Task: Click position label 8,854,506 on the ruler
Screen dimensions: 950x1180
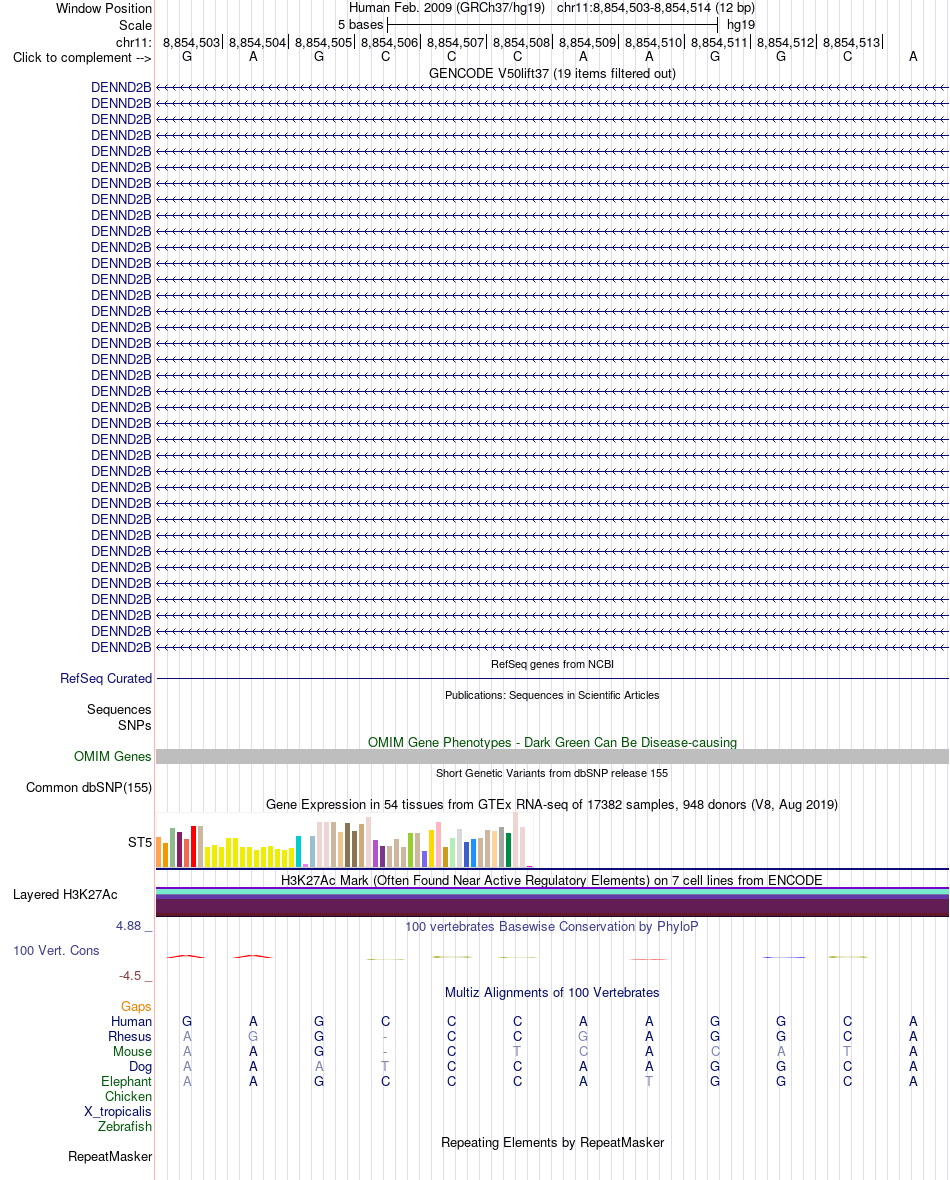Action: click(x=389, y=43)
